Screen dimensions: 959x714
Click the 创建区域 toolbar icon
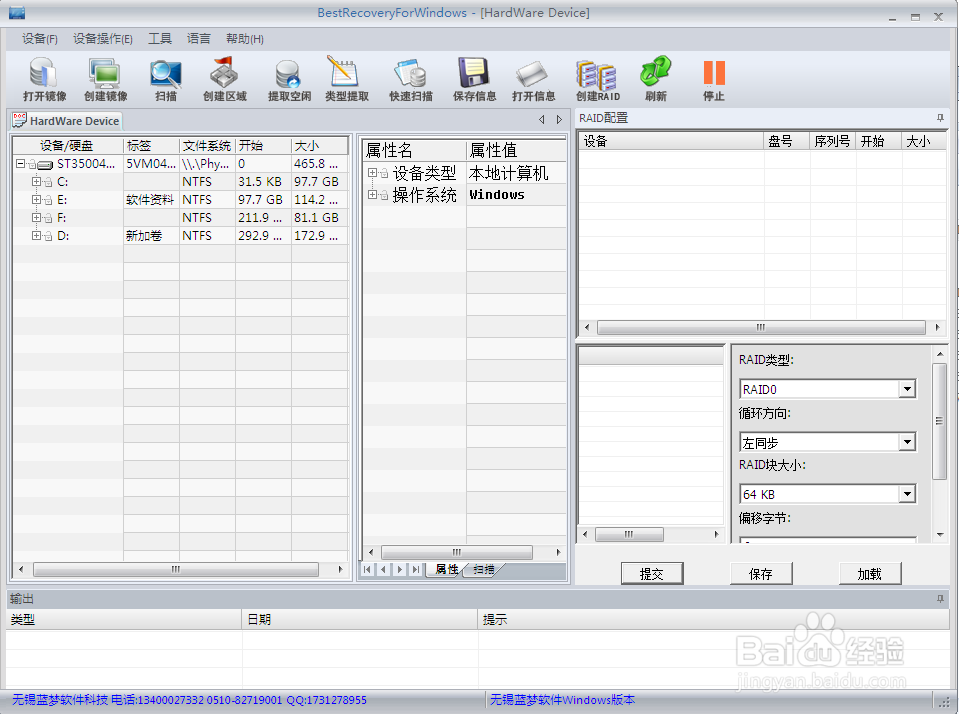(223, 79)
